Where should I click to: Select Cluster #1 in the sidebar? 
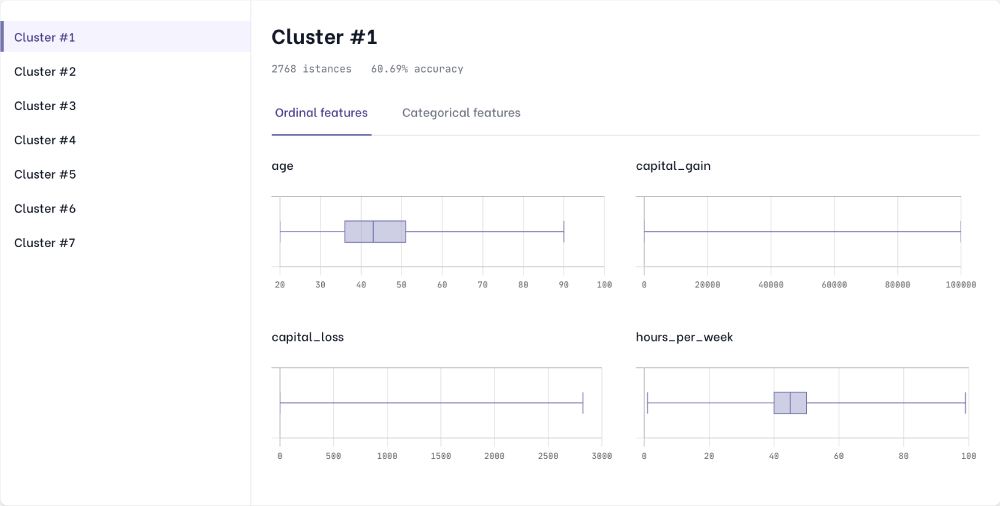pos(45,37)
